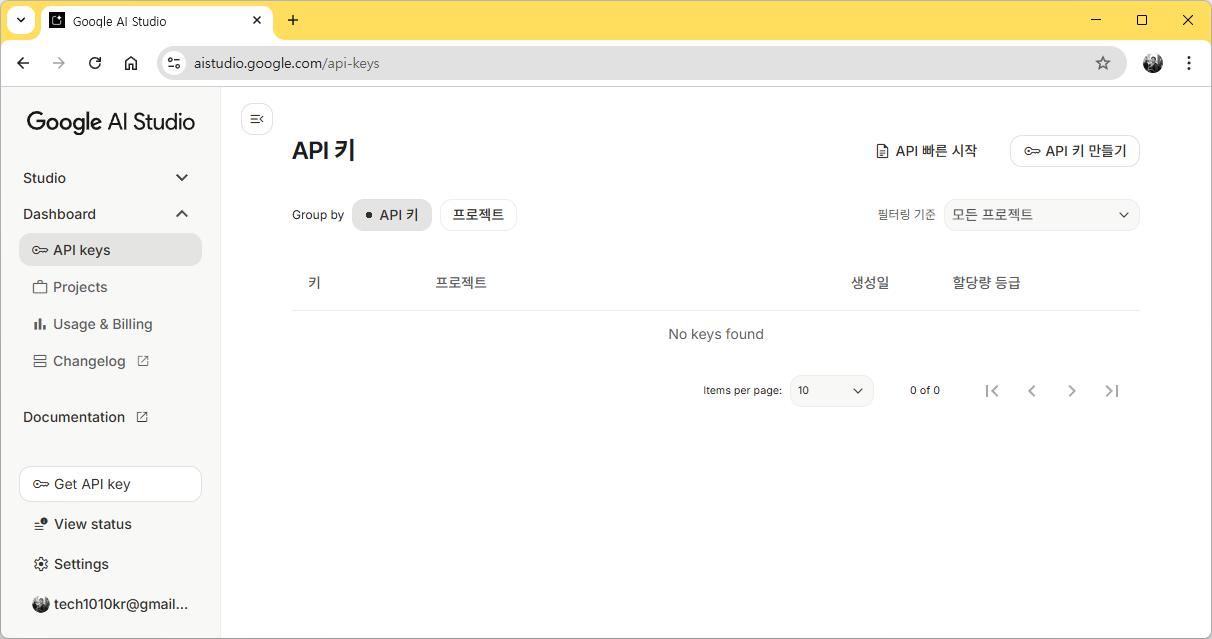The image size is (1212, 639).
Task: Jump to first page of keys
Action: pyautogui.click(x=992, y=391)
